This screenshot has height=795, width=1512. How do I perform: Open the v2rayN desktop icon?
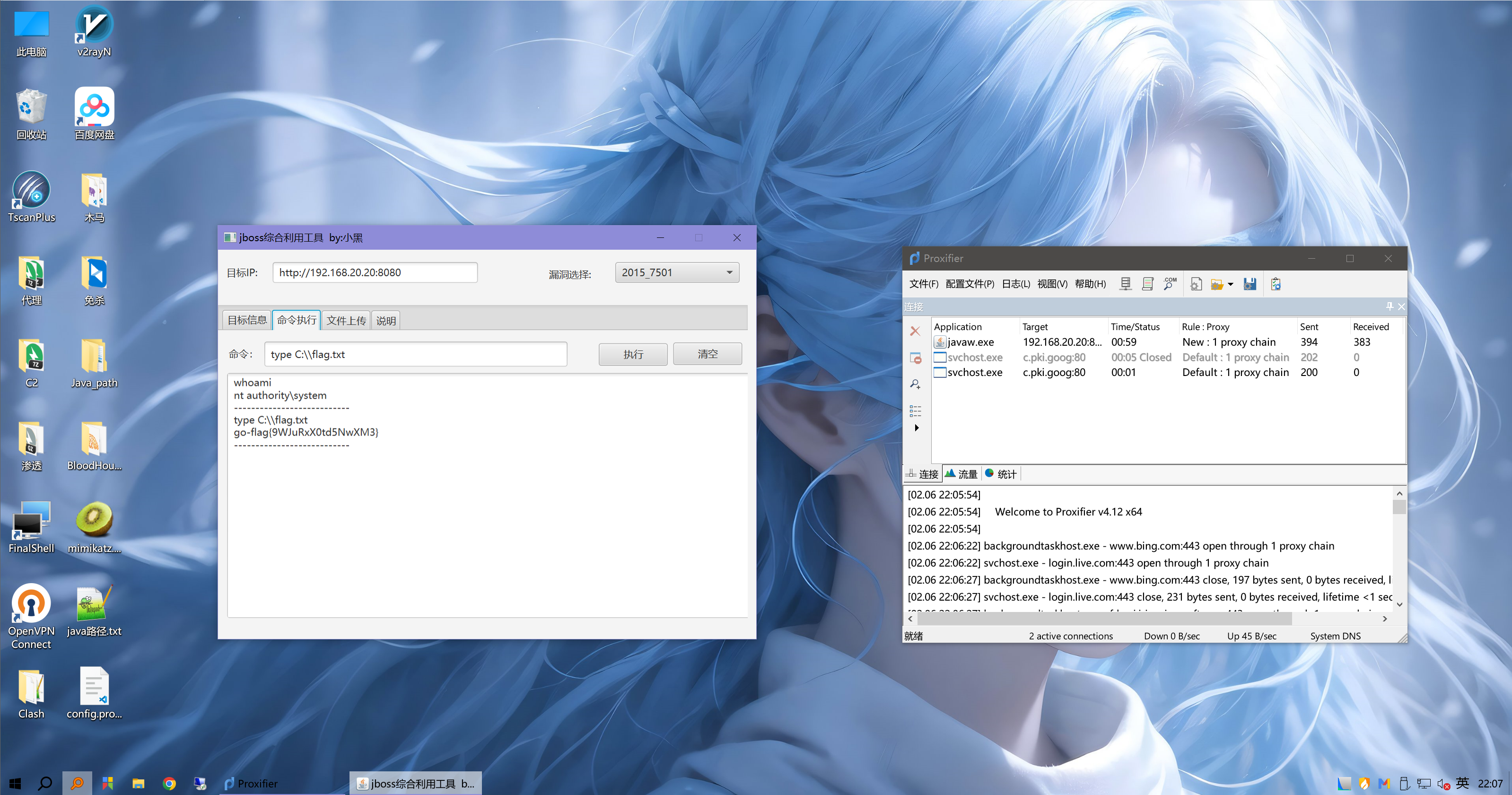coord(94,31)
